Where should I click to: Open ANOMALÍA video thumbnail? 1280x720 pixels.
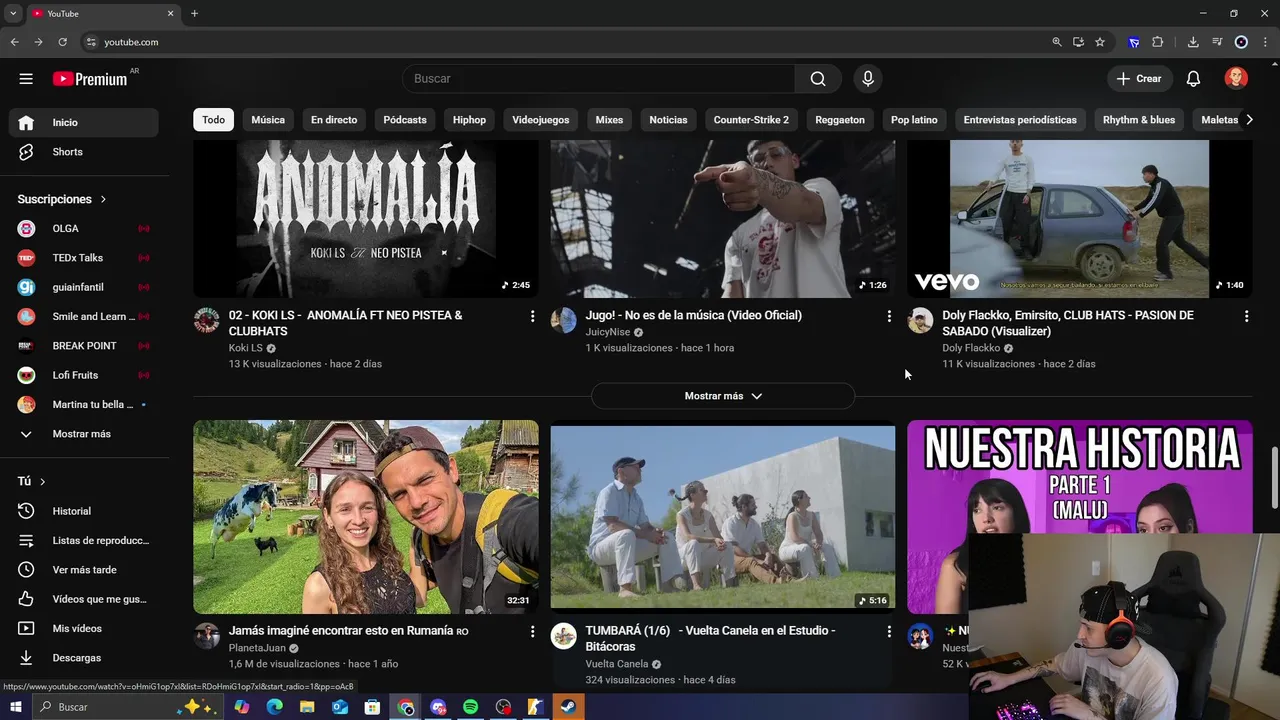click(366, 219)
